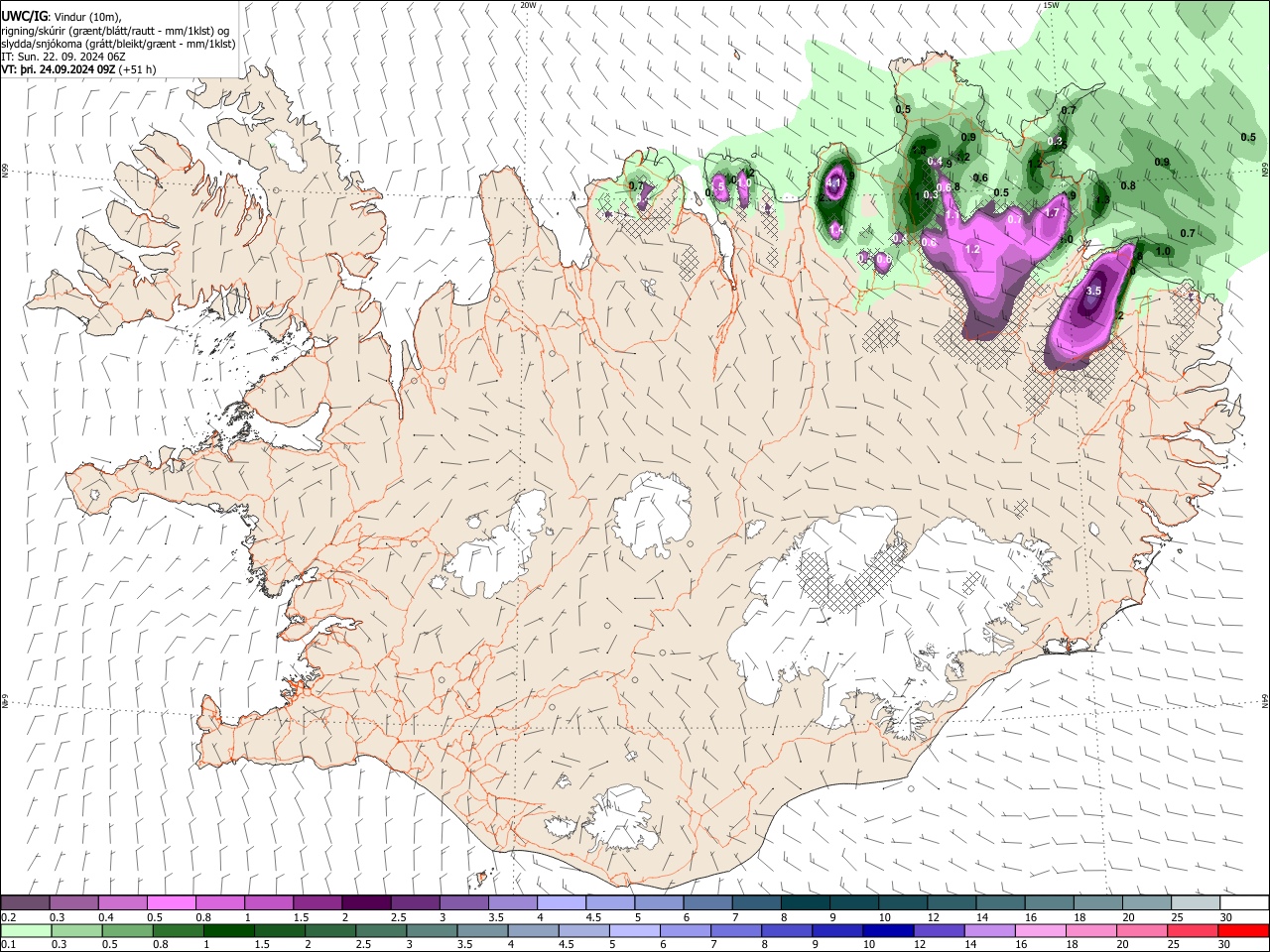
Task: Click the '30' label in the lower legend row
Action: pyautogui.click(x=1226, y=944)
